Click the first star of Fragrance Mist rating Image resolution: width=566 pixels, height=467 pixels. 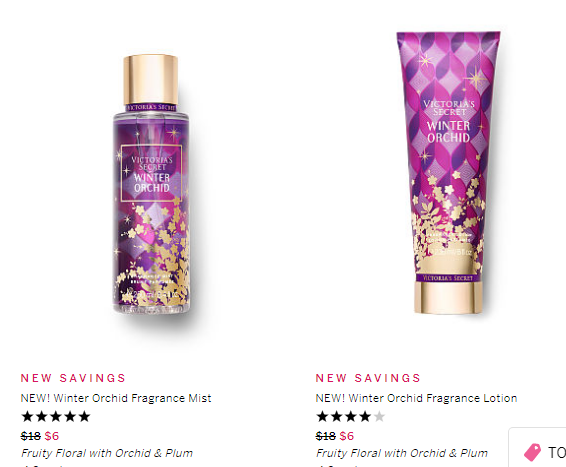click(x=27, y=416)
